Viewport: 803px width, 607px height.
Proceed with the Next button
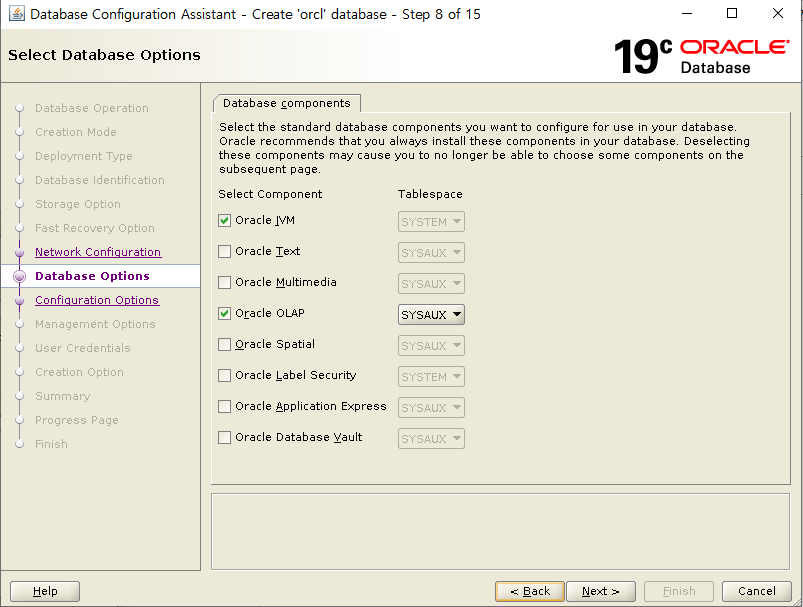601,591
